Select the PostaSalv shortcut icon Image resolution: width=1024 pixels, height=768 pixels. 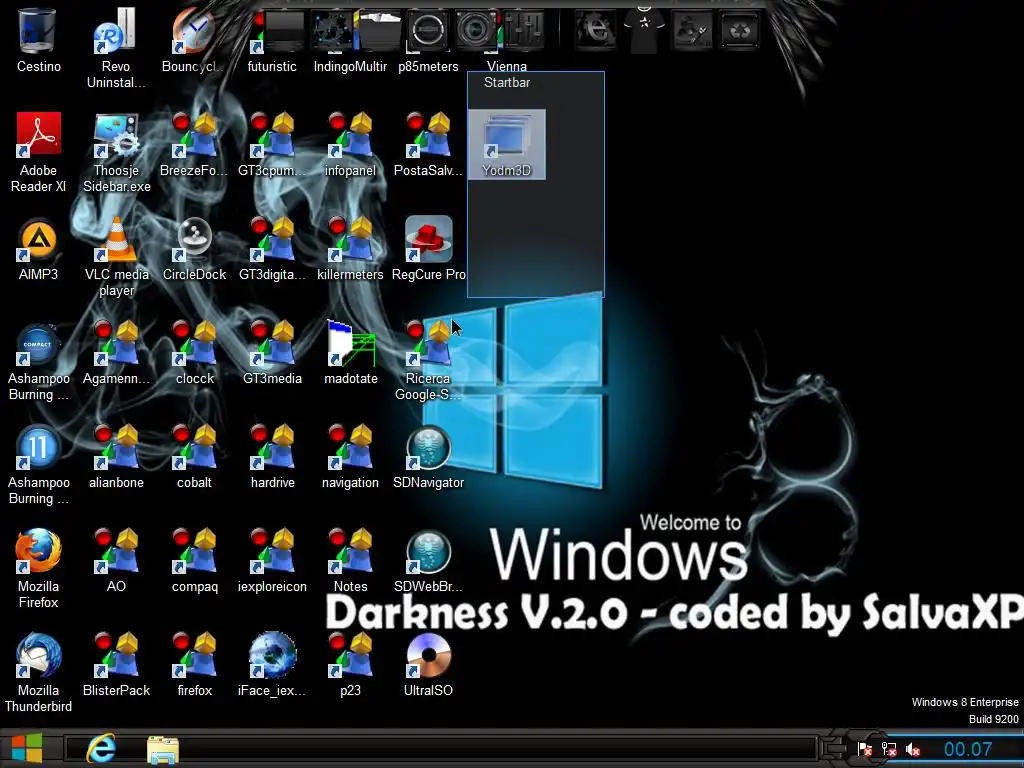click(428, 135)
